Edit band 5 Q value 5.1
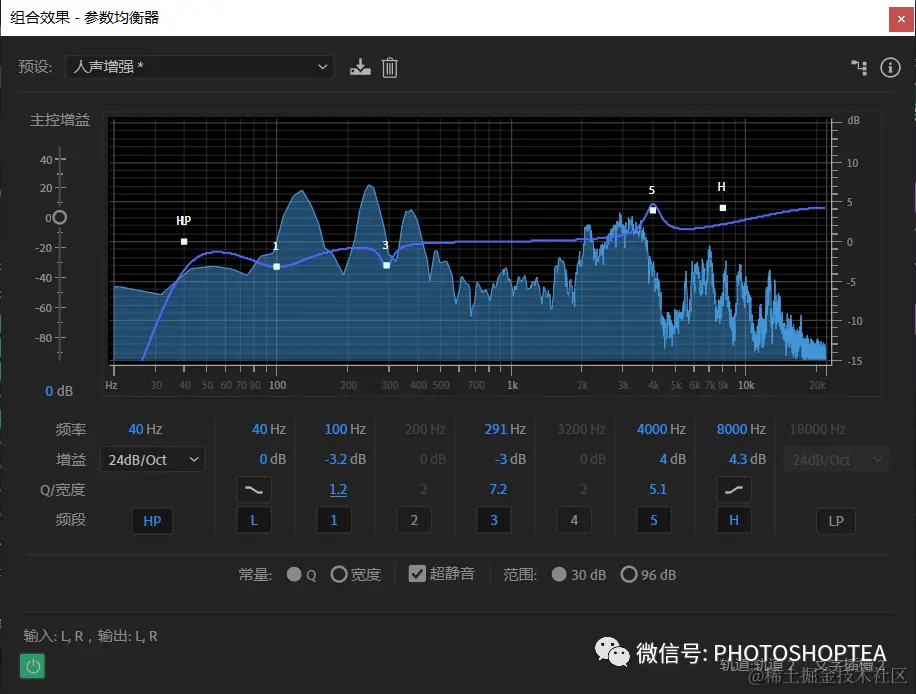This screenshot has height=694, width=916. point(658,489)
